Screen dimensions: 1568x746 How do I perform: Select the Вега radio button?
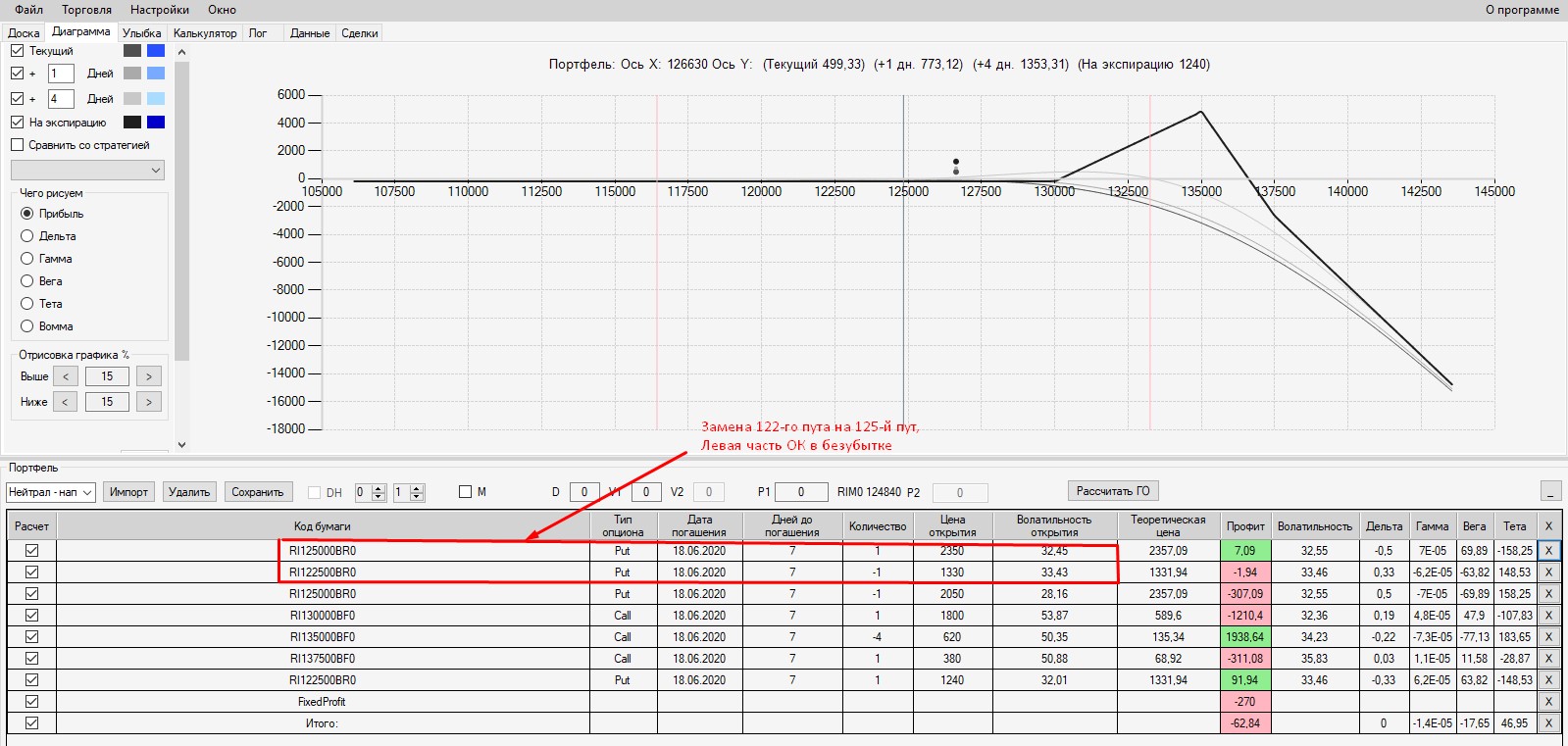[x=27, y=281]
